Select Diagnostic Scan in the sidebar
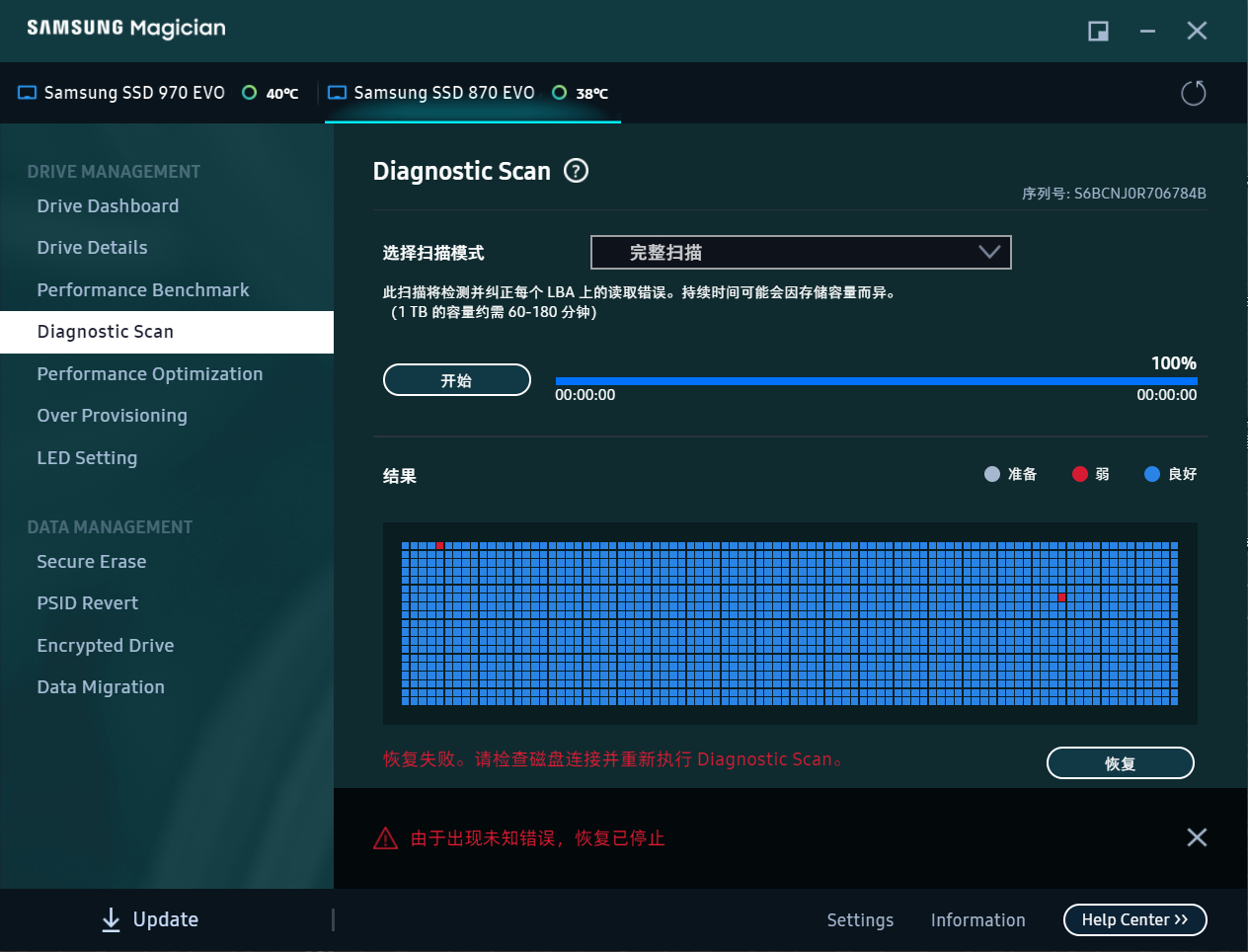The height and width of the screenshot is (952, 1248). pyautogui.click(x=167, y=332)
